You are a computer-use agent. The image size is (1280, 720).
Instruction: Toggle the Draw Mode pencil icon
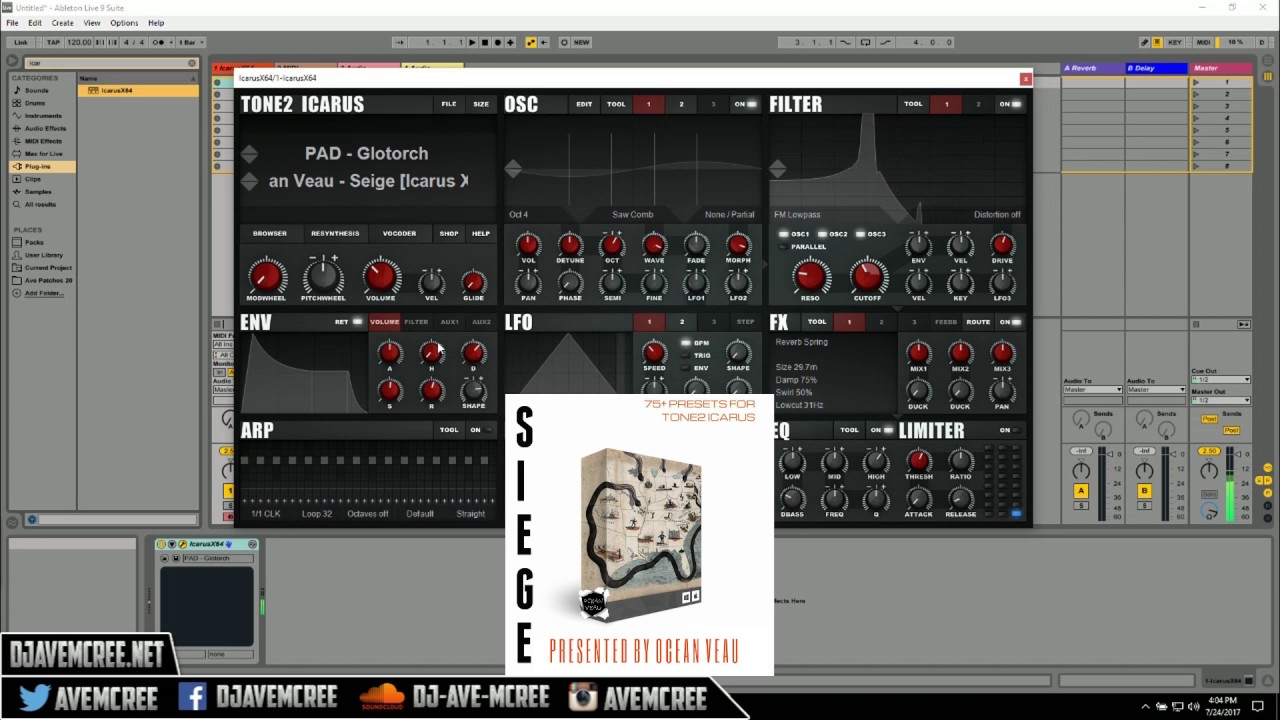tap(1144, 42)
